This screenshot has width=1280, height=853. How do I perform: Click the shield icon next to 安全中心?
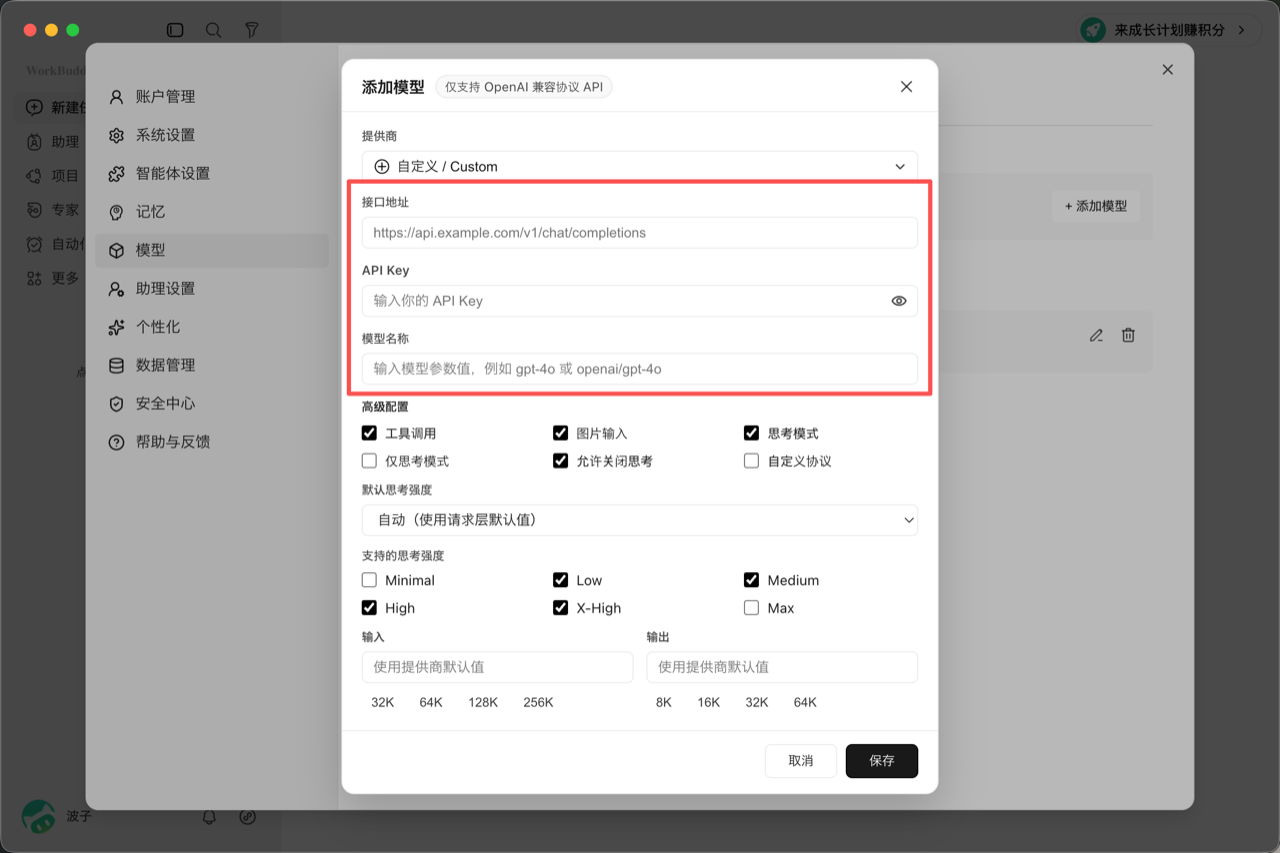point(117,403)
